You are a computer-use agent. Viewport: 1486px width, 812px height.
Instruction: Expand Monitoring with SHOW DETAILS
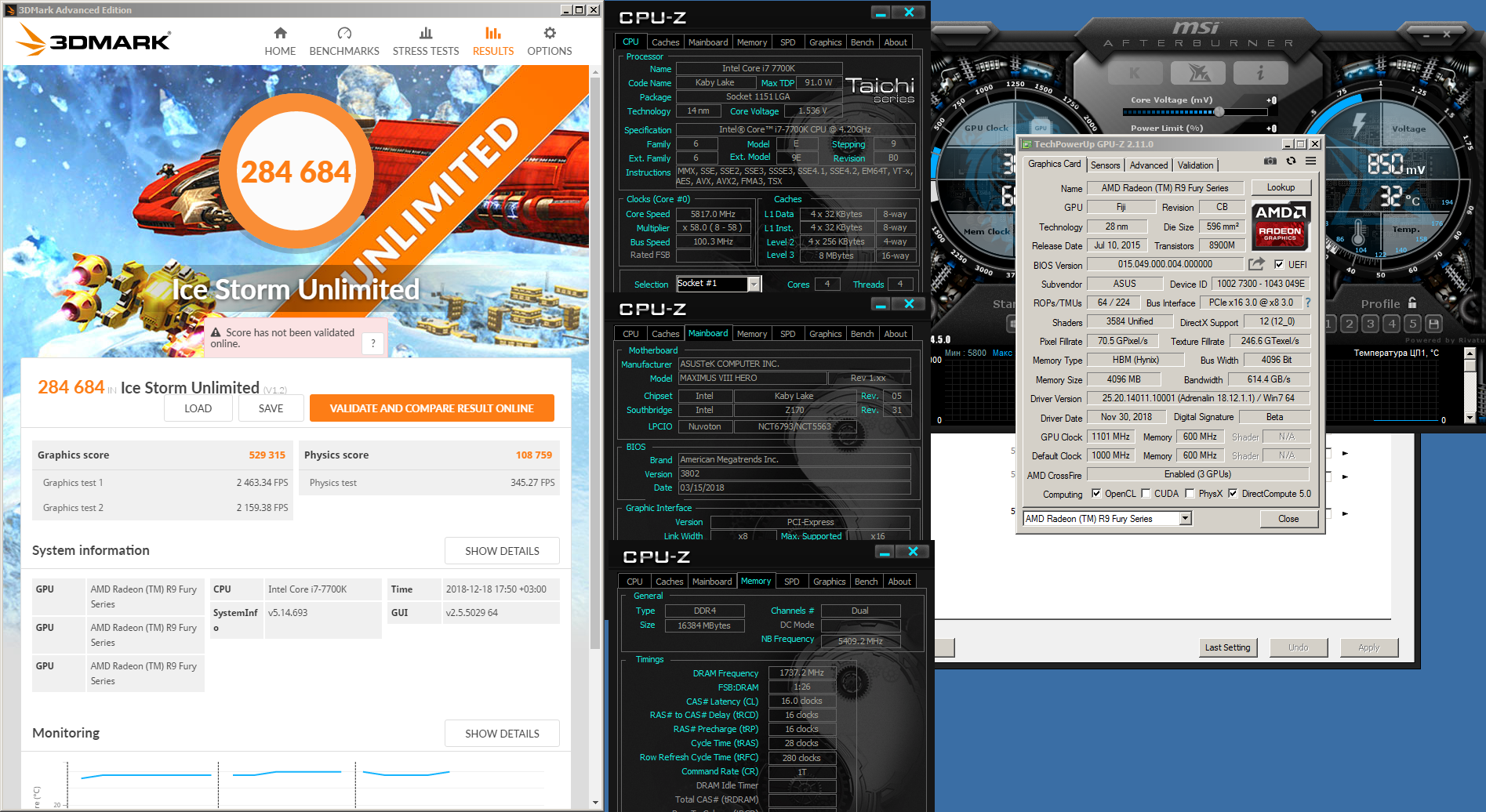point(502,734)
